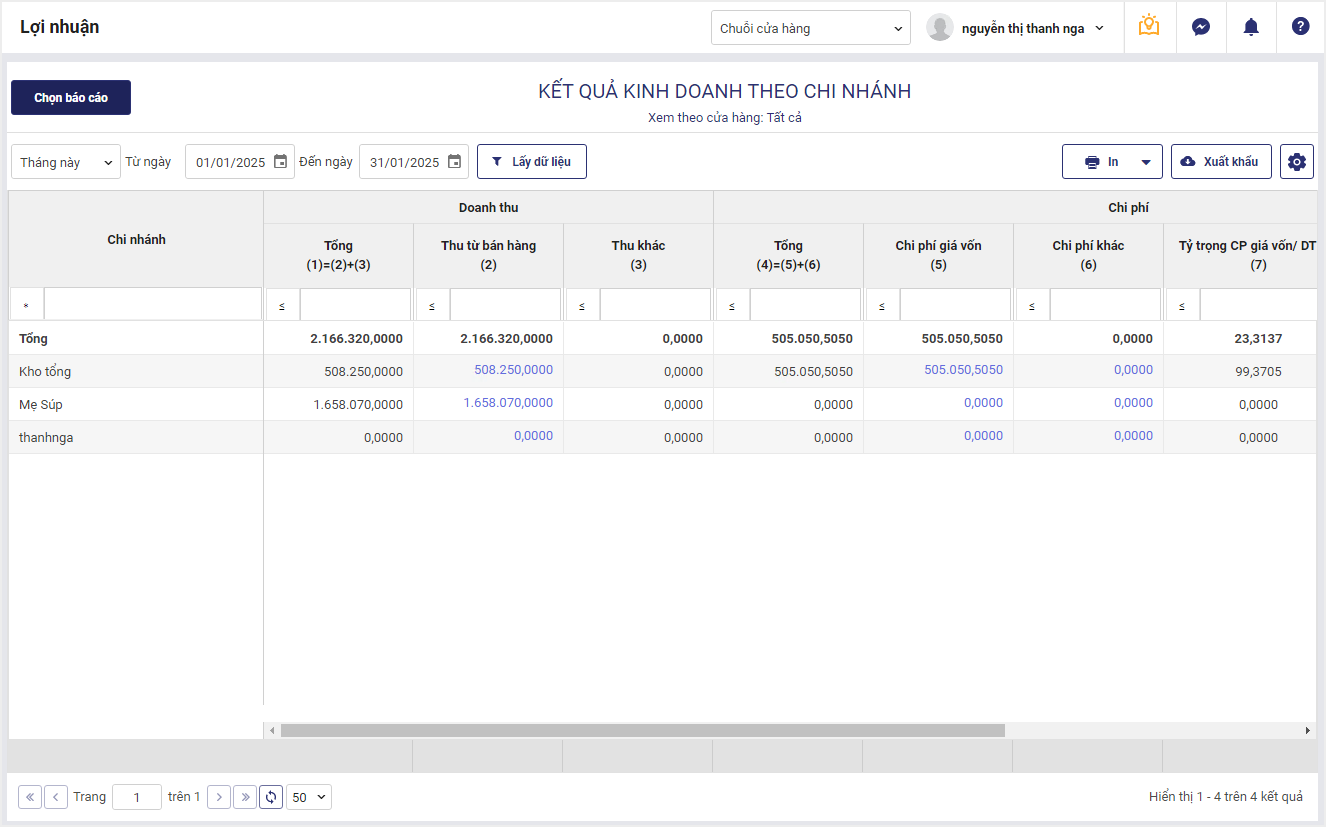The width and height of the screenshot is (1326, 827).
Task: Go to the last page arrow
Action: (245, 797)
